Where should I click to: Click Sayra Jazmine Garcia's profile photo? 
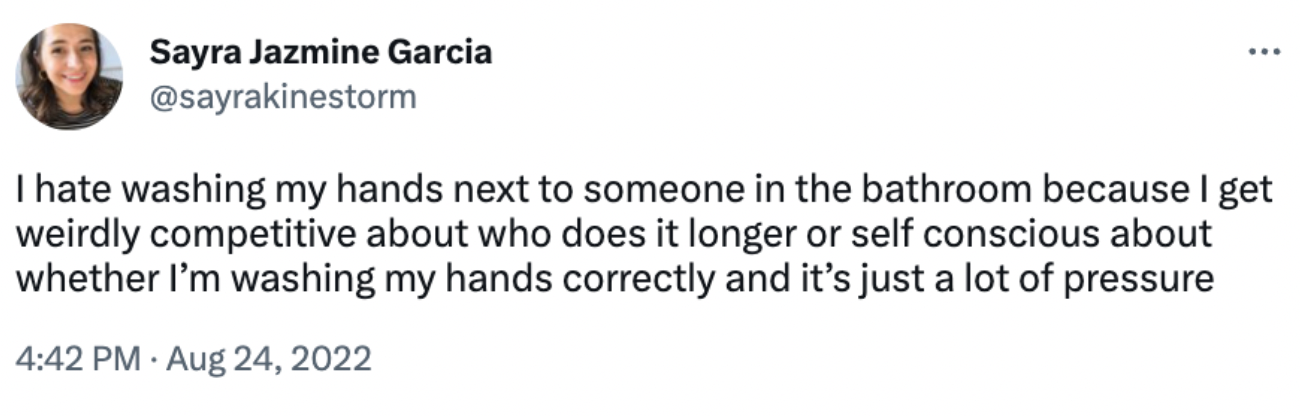coord(69,77)
